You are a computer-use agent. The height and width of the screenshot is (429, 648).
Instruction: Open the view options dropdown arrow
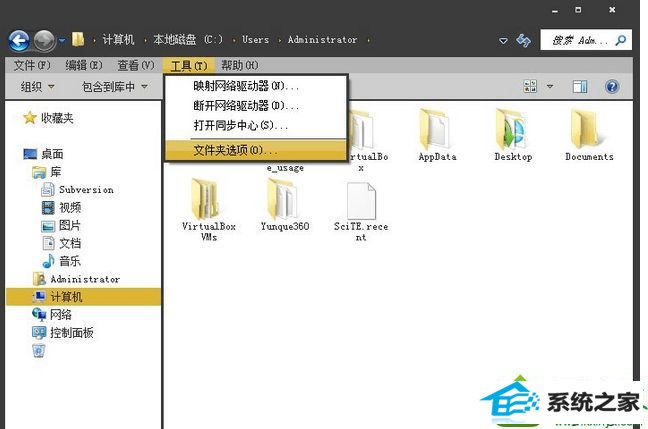click(x=550, y=86)
